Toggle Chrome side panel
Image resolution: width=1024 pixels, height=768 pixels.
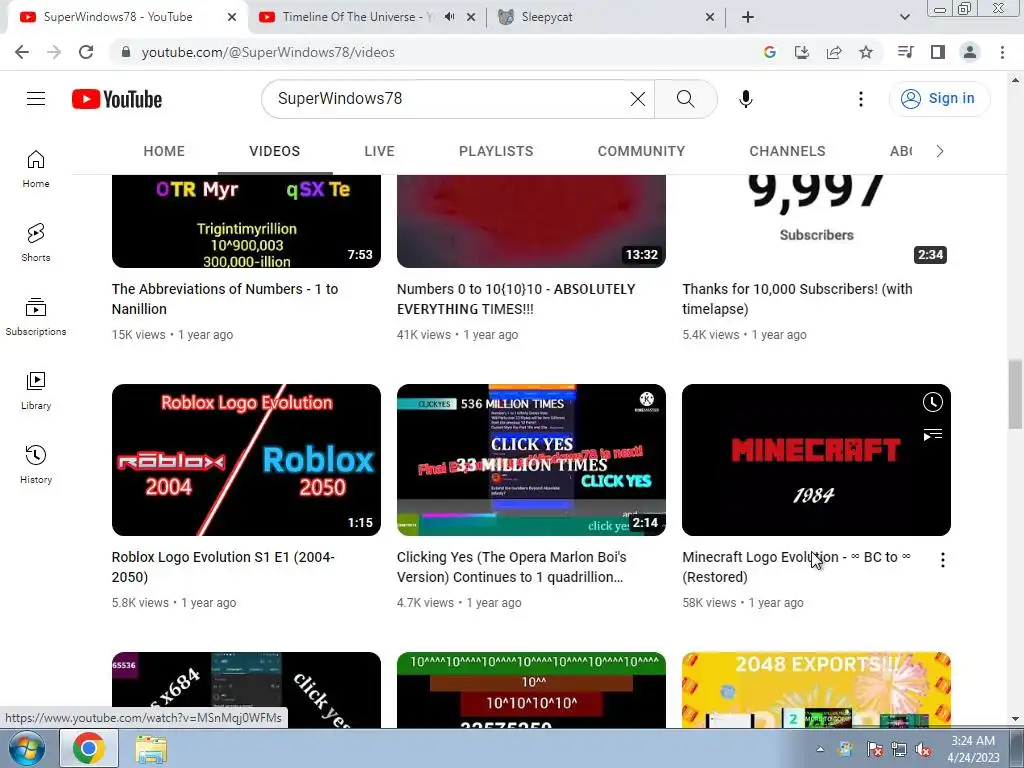pyautogui.click(x=937, y=52)
